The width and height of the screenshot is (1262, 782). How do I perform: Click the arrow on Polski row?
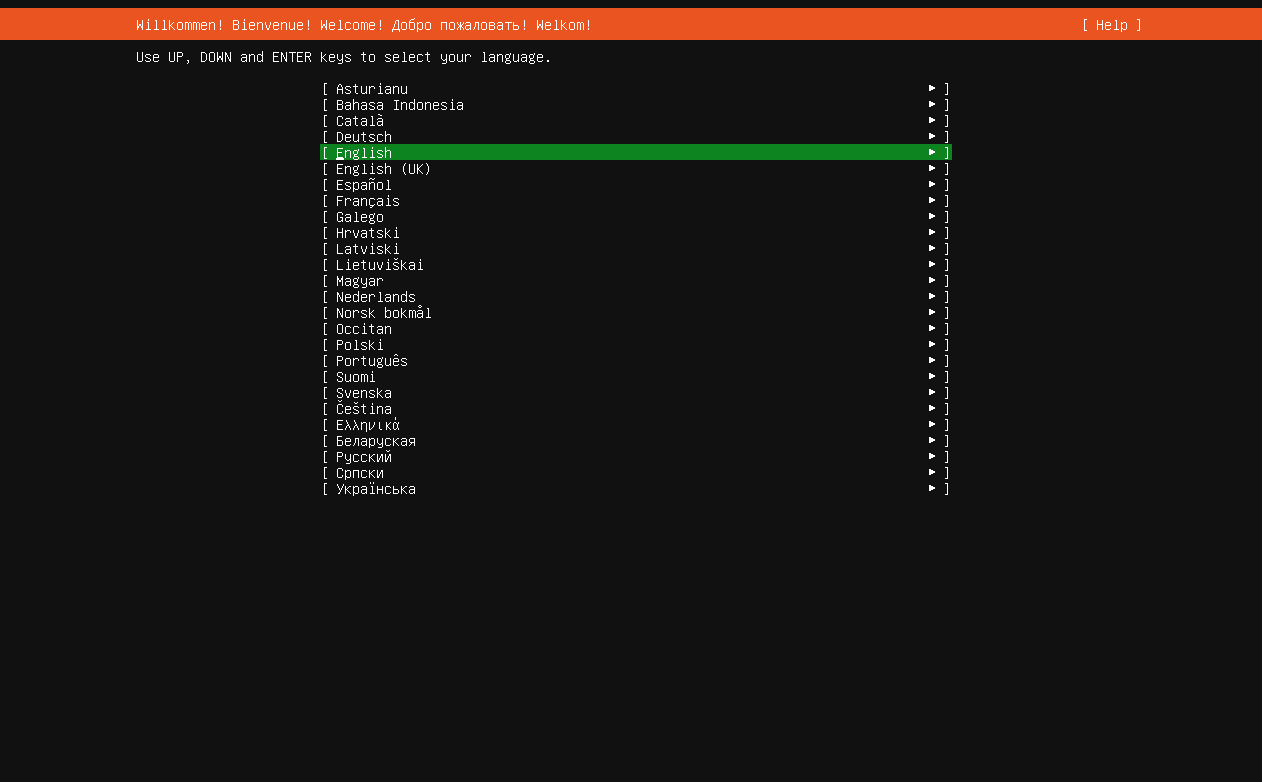click(x=932, y=344)
